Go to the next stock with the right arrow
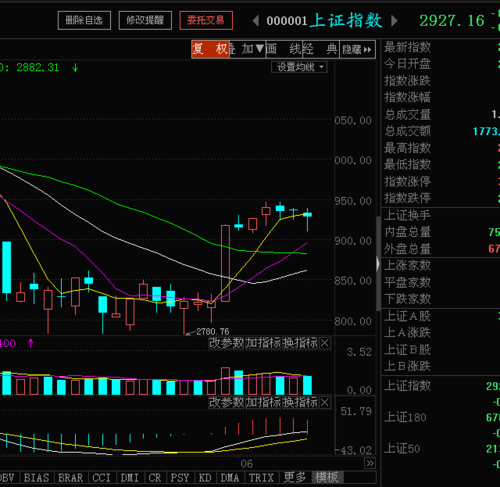This screenshot has width=500, height=487. [394, 21]
